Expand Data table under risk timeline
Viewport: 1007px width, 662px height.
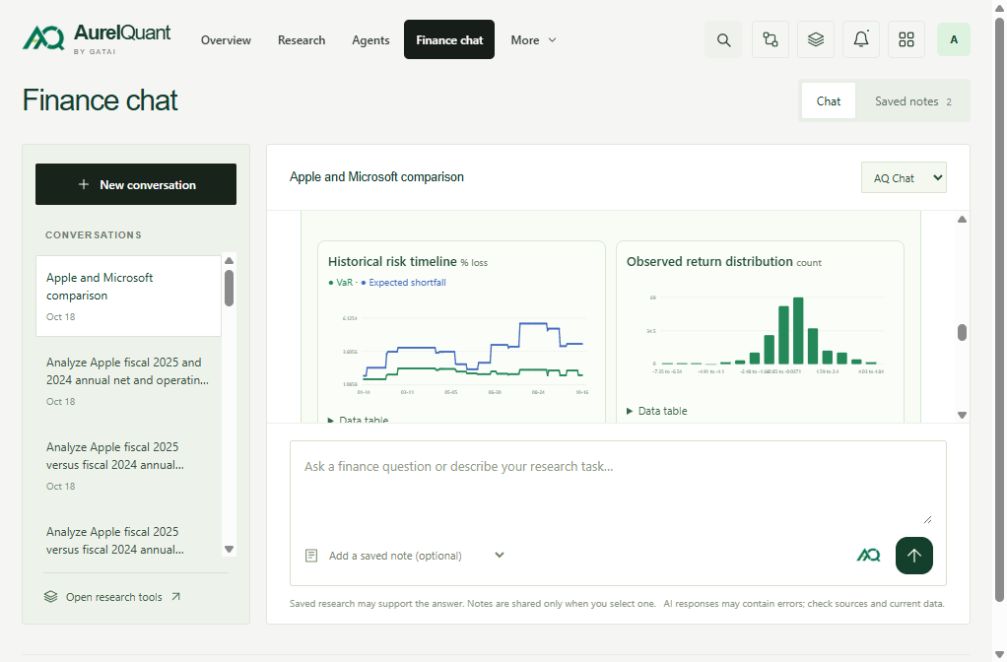pos(358,419)
